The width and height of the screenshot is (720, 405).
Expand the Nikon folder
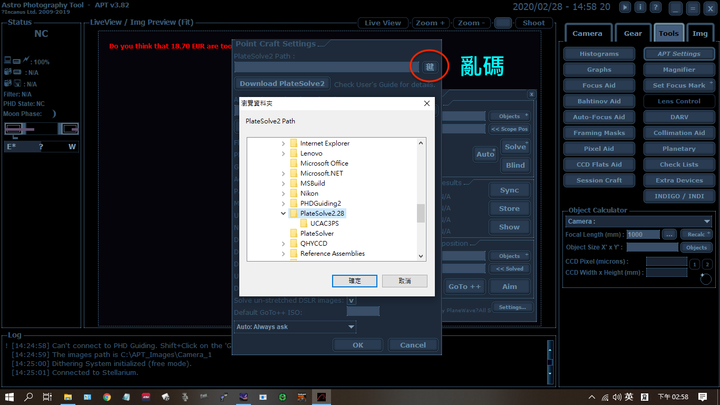[x=283, y=193]
